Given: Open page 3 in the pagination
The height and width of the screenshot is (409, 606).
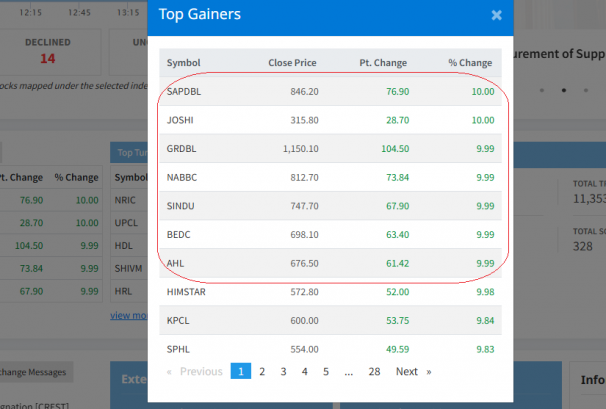Looking at the screenshot, I should (x=283, y=371).
